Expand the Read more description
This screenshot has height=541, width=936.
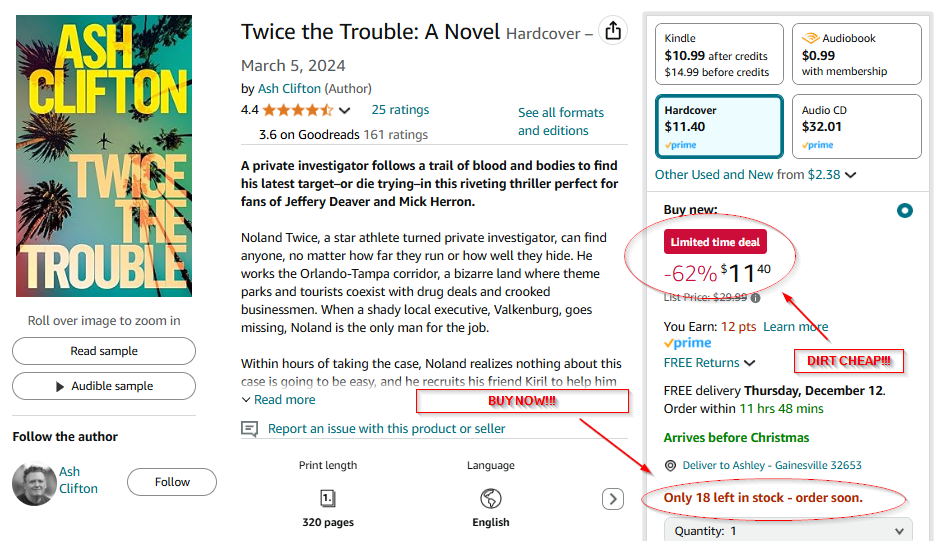click(278, 400)
